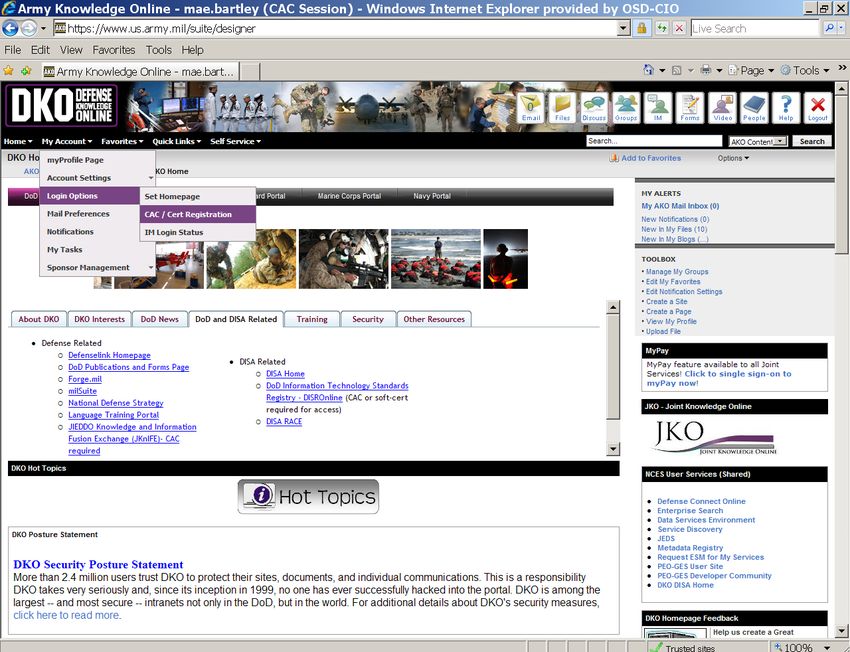This screenshot has width=850, height=652.
Task: Open the Groups icon in header
Action: pos(626,108)
